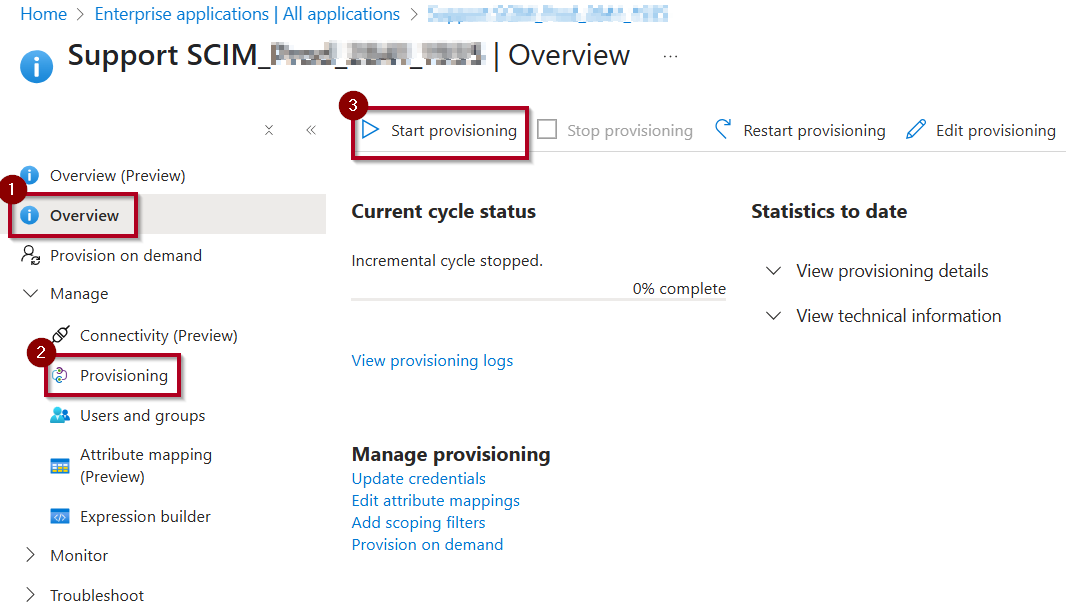Click the Stop provisioning square icon
Image resolution: width=1066 pixels, height=614 pixels.
click(547, 129)
